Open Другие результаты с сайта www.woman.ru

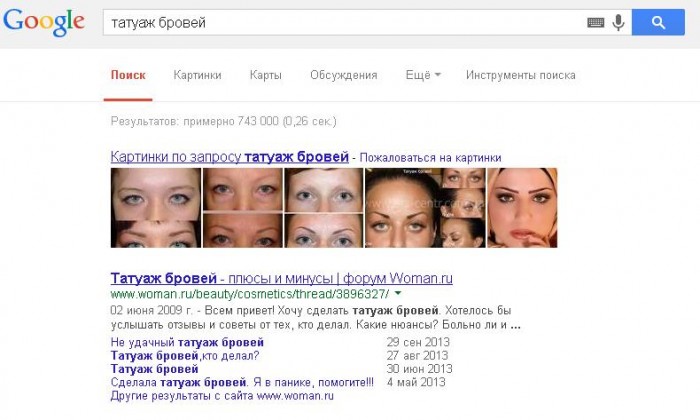pos(222,396)
